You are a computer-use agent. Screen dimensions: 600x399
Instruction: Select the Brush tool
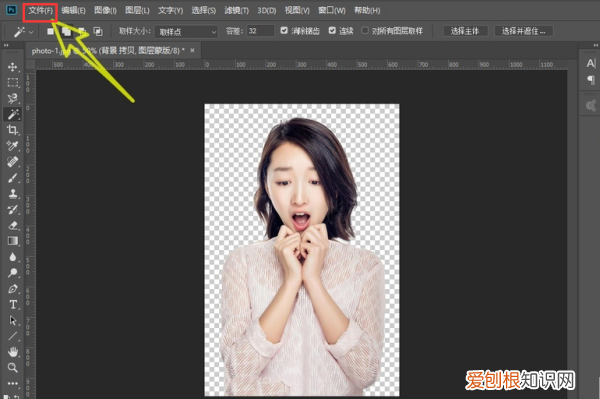click(13, 178)
